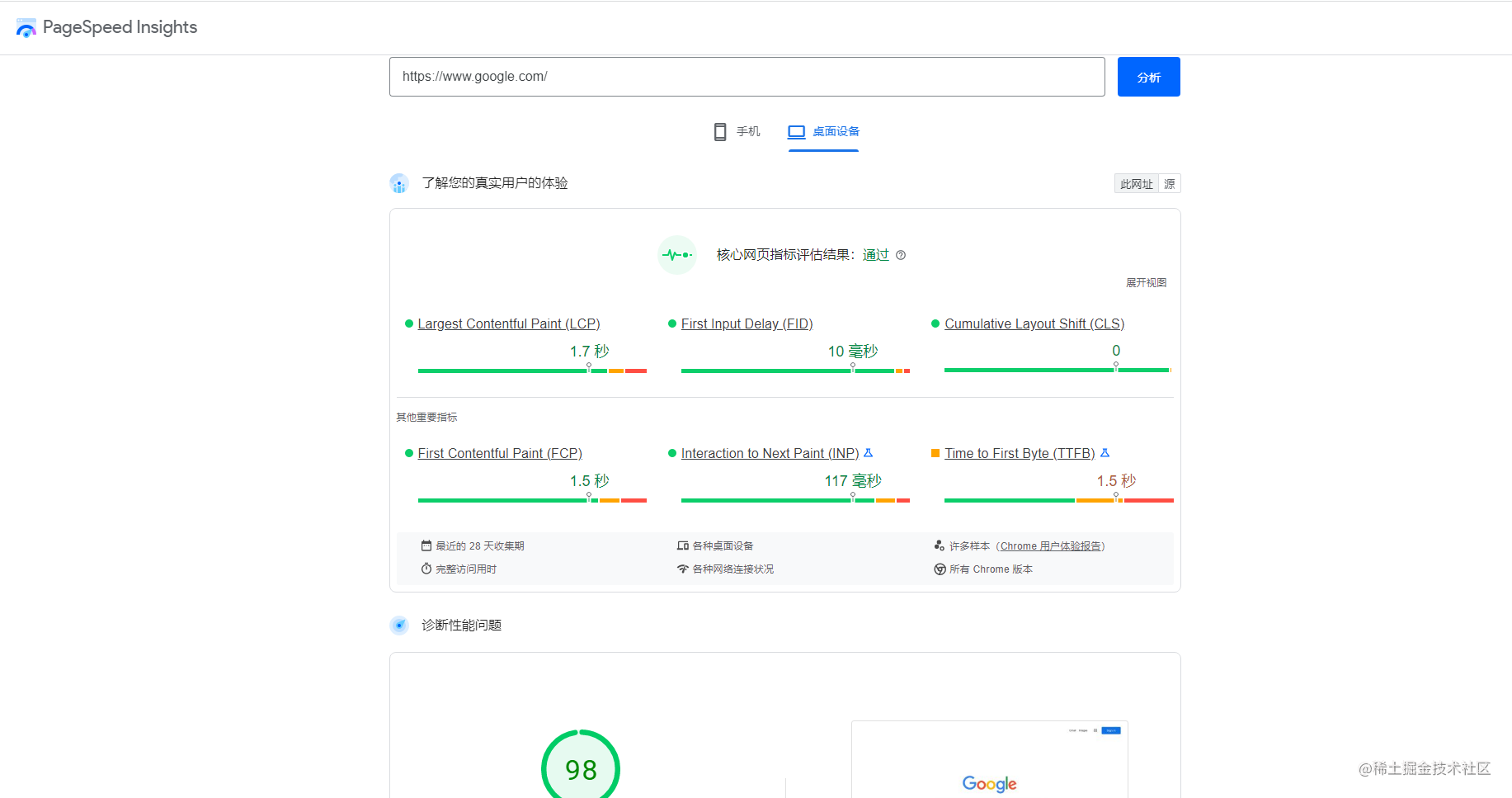Screen dimensions: 1512x798
Task: Open Interaction to Next Paint (INP) link
Action: [x=770, y=453]
